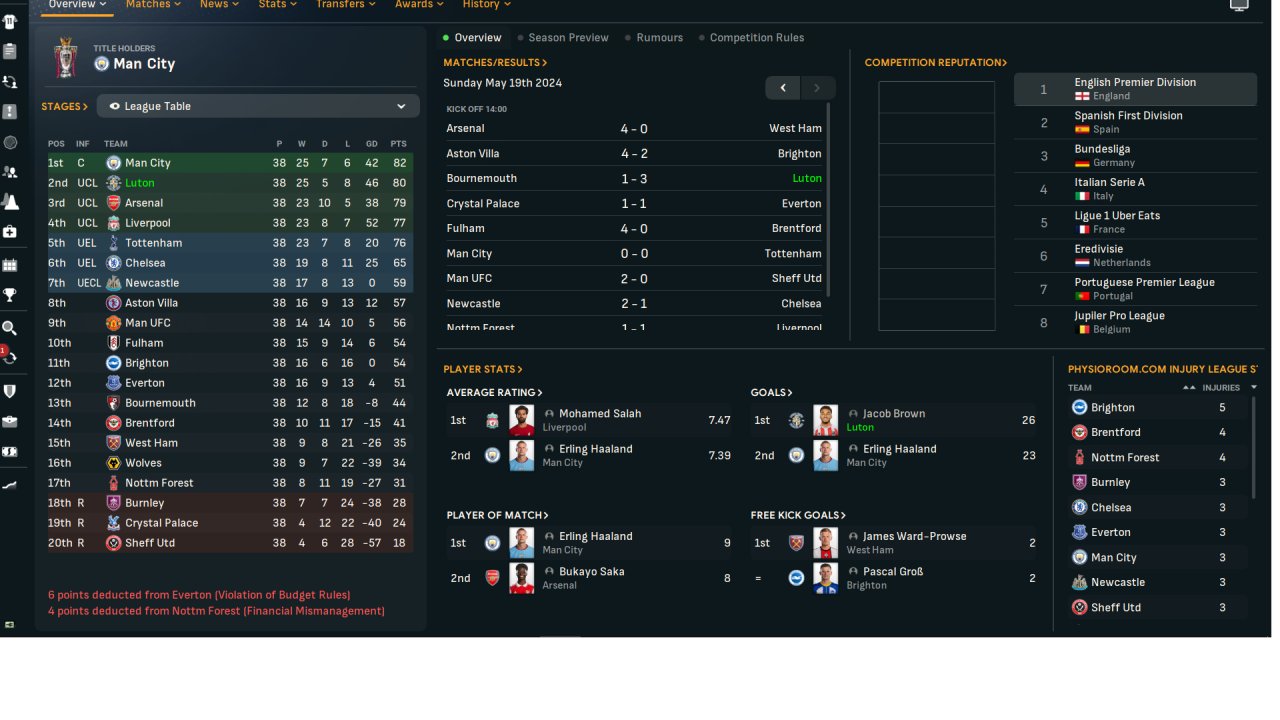Image resolution: width=1280 pixels, height=720 pixels.
Task: Open Mohamed Salah's player portrait
Action: [521, 420]
